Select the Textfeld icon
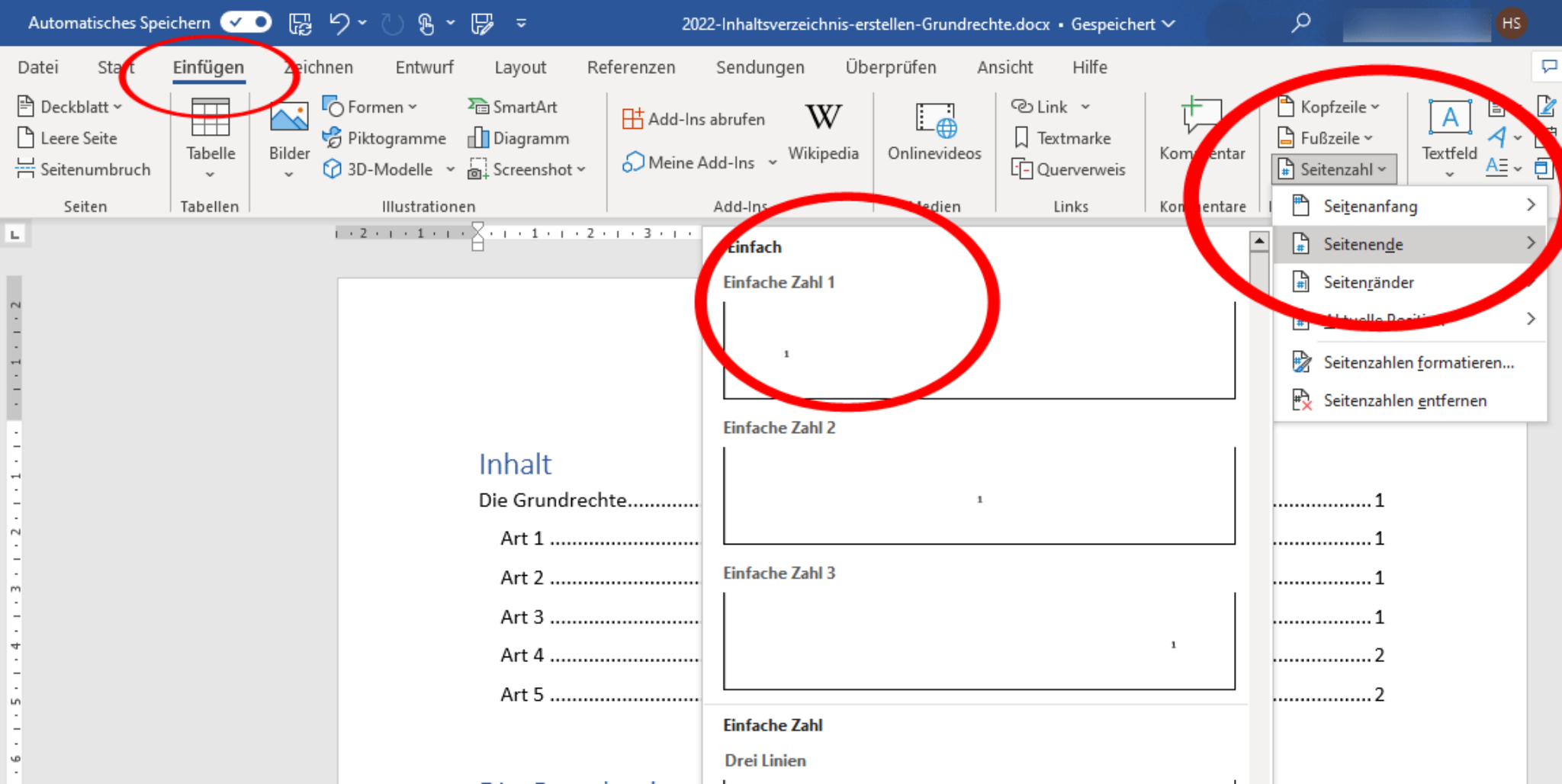1562x784 pixels. click(x=1450, y=117)
